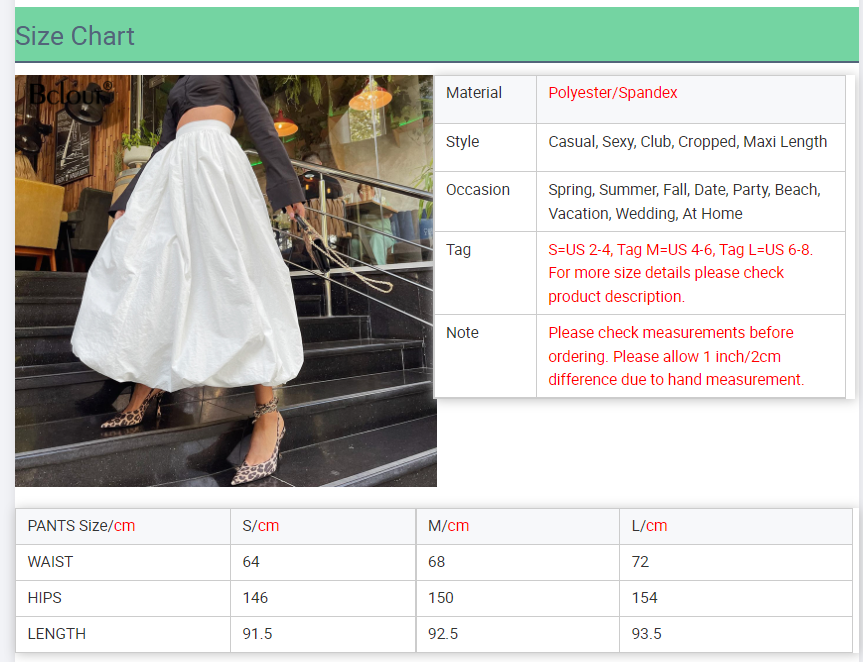
Task: Click the size L hips value 154
Action: pyautogui.click(x=645, y=598)
